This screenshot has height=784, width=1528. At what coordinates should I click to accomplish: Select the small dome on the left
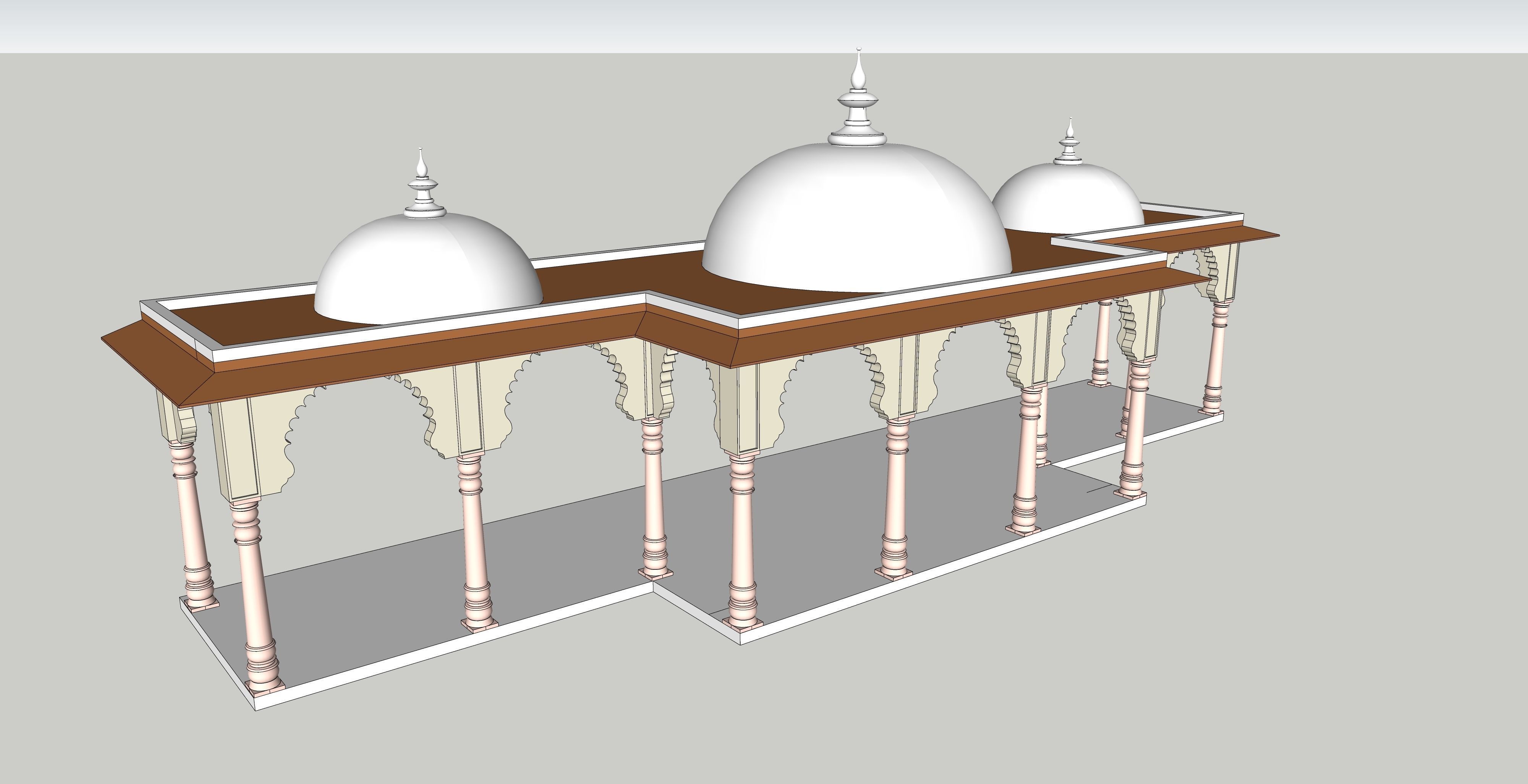428,268
